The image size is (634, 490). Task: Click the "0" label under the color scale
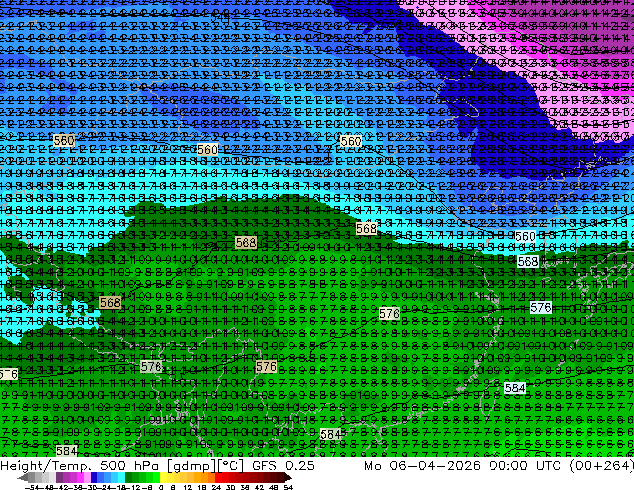click(161, 487)
